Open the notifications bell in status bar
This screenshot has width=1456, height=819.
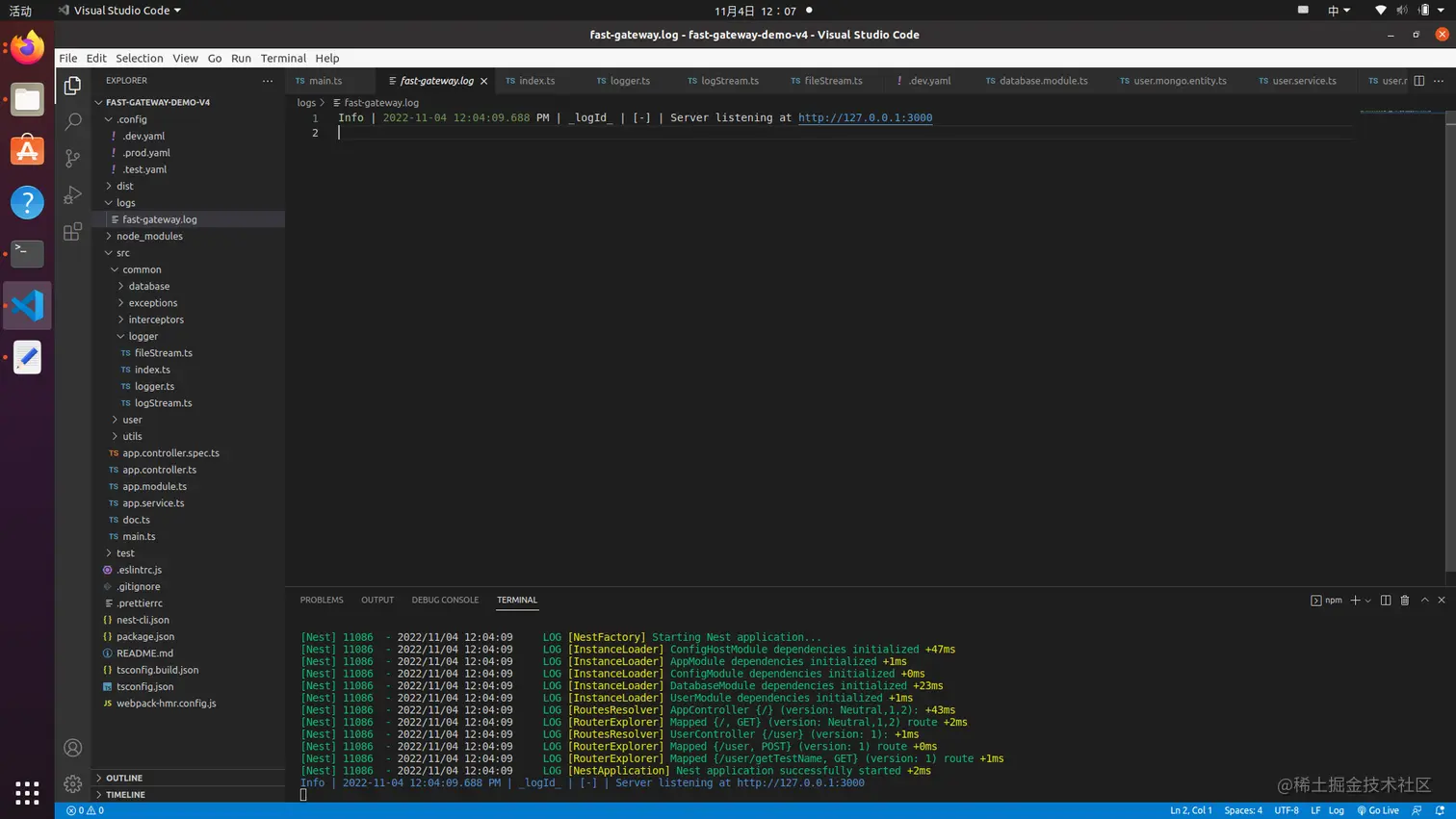click(1441, 810)
